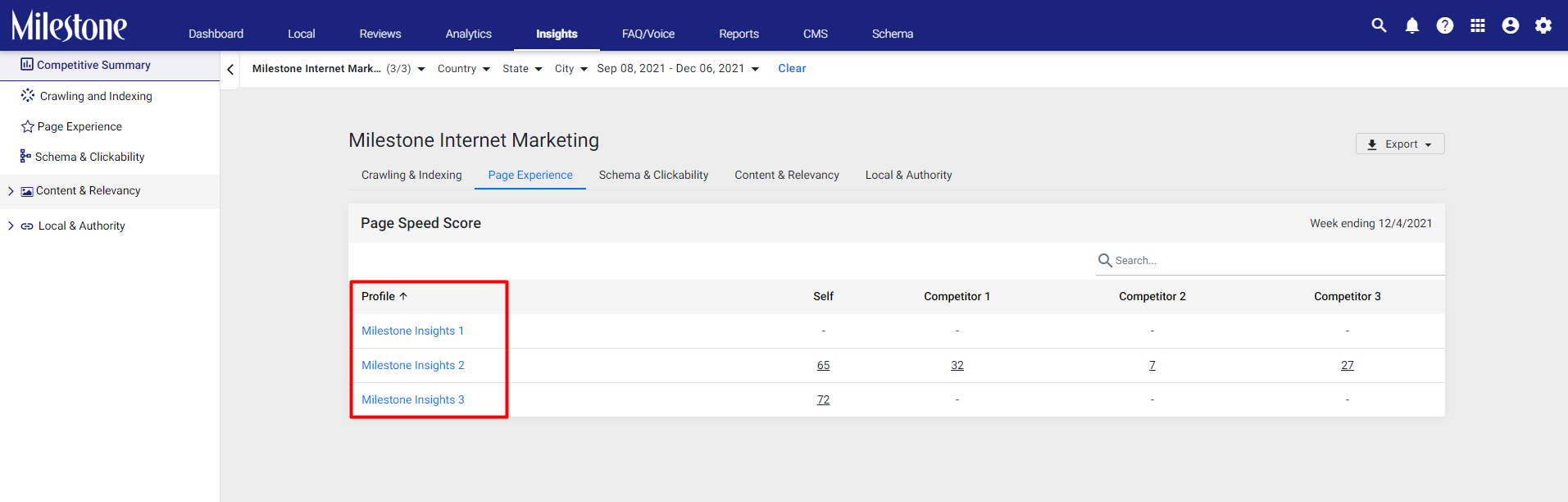
Task: Open the date range Sep 08 - Dec 06 dropdown
Action: (x=678, y=69)
